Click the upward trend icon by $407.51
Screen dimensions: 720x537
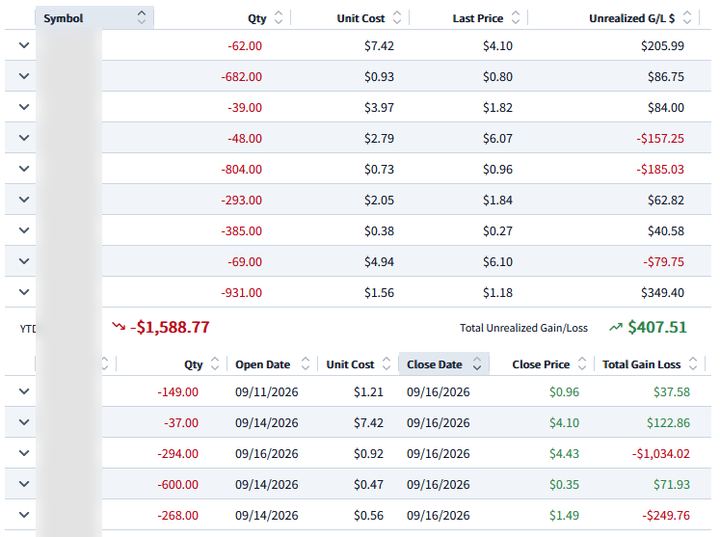click(x=615, y=327)
